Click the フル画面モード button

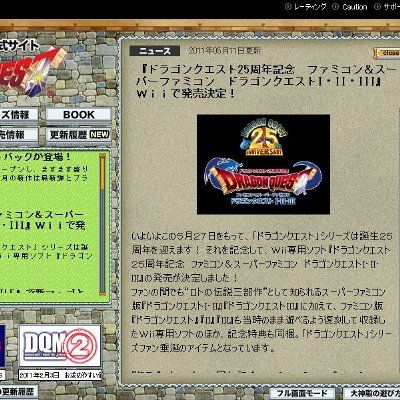(302, 393)
